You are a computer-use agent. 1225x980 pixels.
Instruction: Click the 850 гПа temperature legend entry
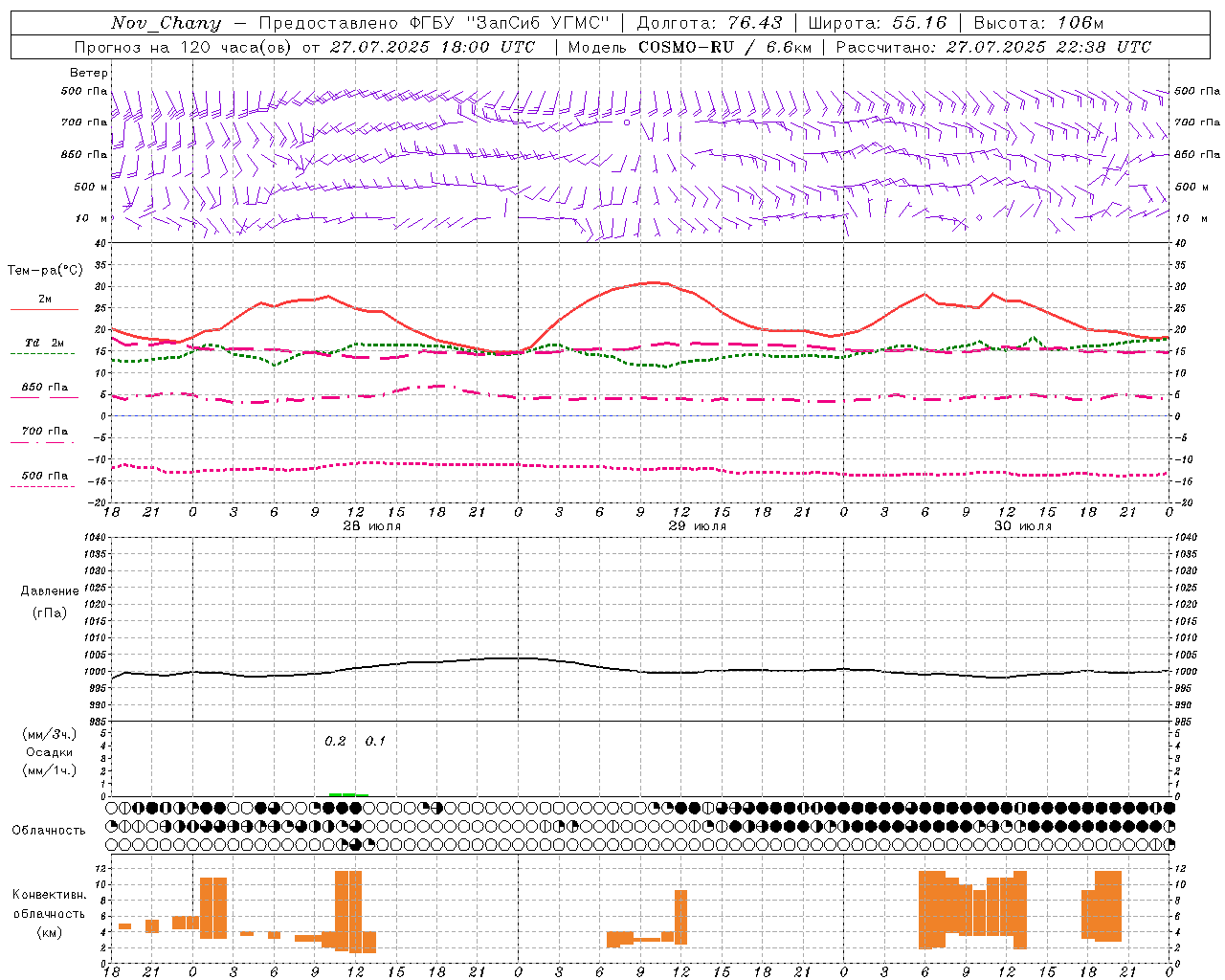pyautogui.click(x=44, y=388)
